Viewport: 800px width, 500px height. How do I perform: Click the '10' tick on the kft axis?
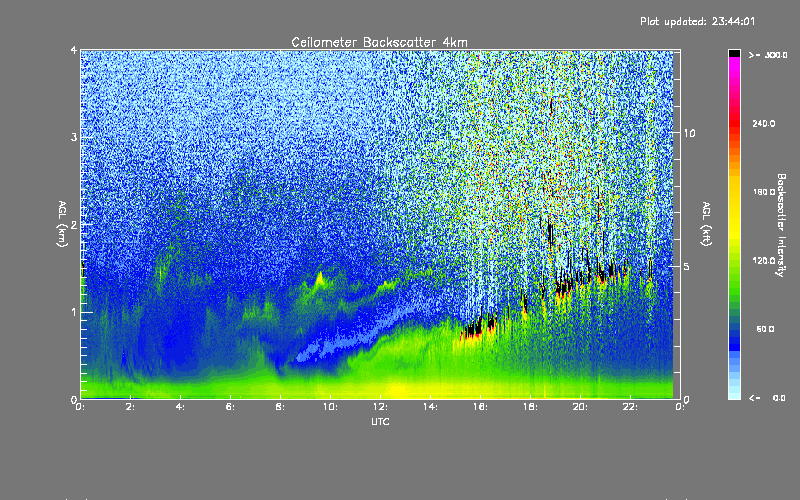point(689,133)
